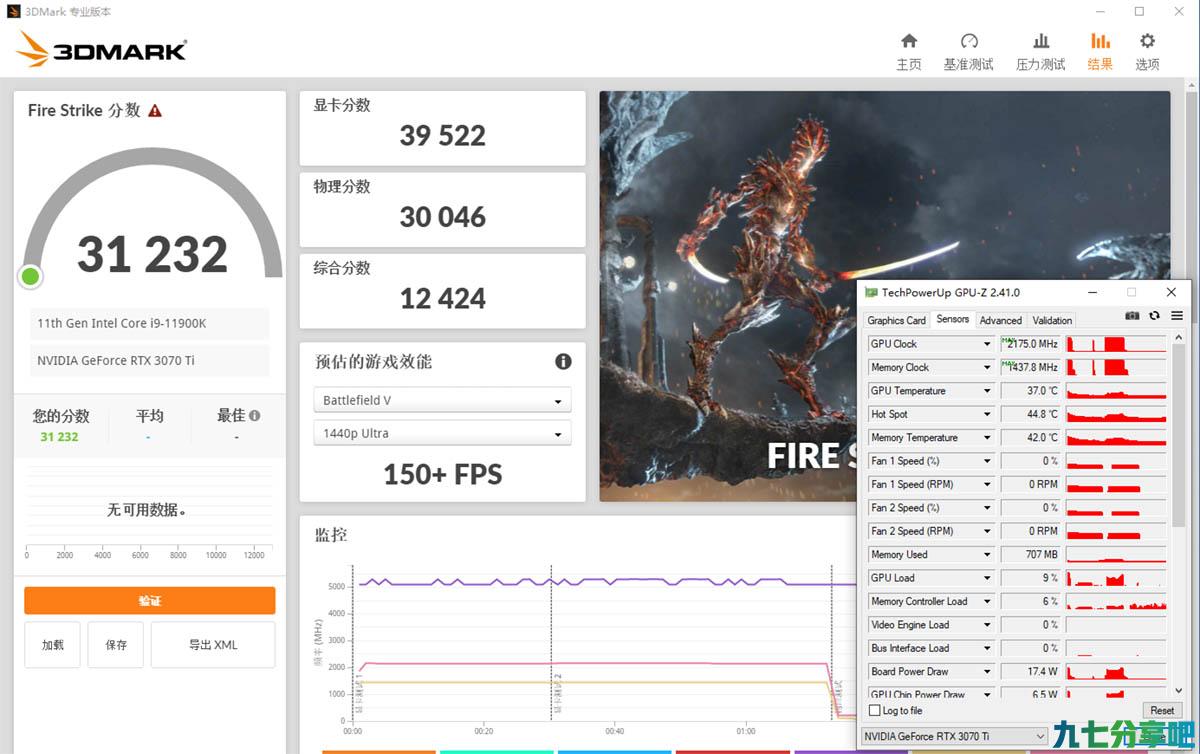
Task: Open the GPU Clock sensor dropdown
Action: pyautogui.click(x=987, y=344)
